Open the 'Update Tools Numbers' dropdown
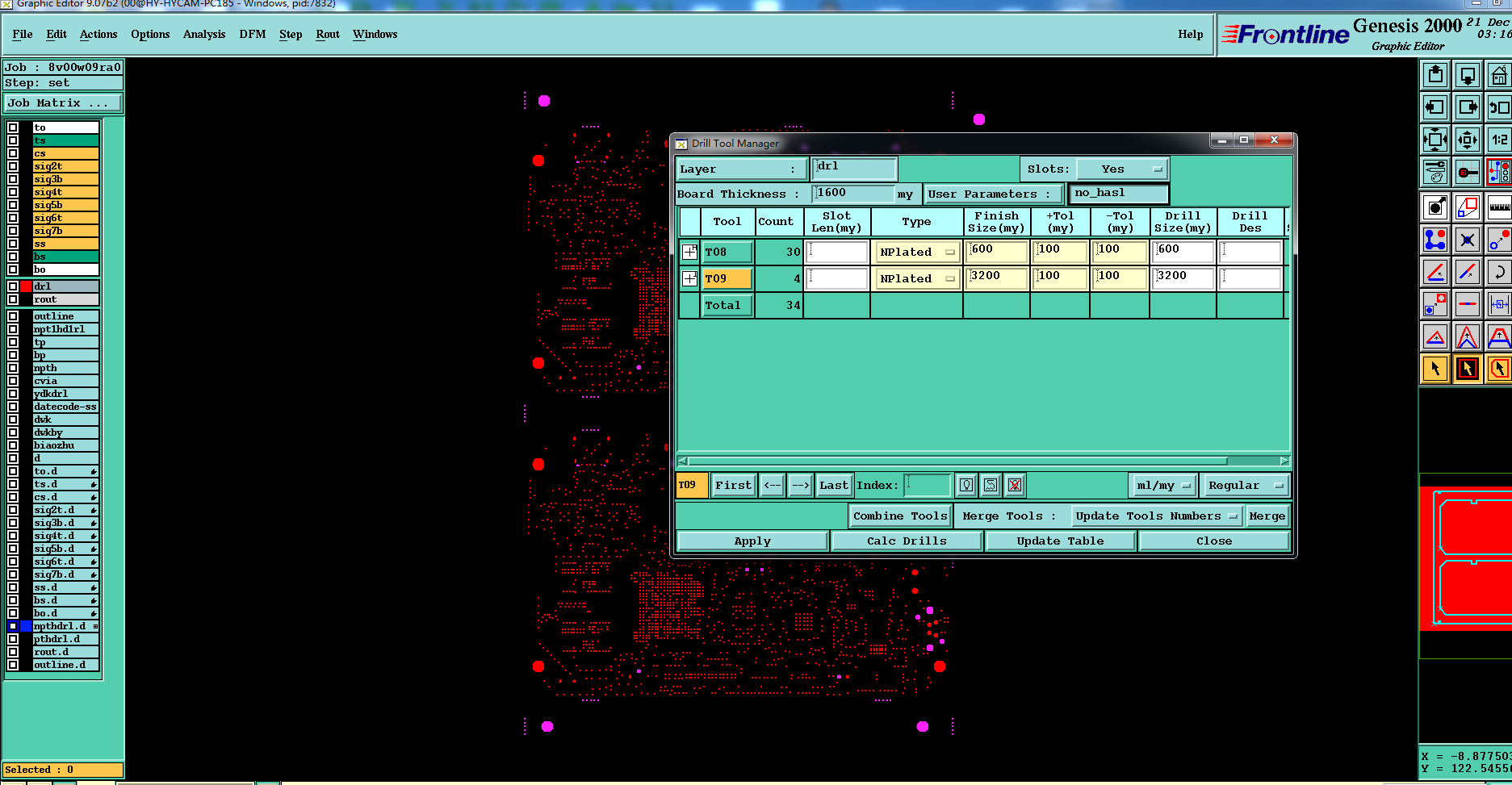 click(x=1156, y=516)
